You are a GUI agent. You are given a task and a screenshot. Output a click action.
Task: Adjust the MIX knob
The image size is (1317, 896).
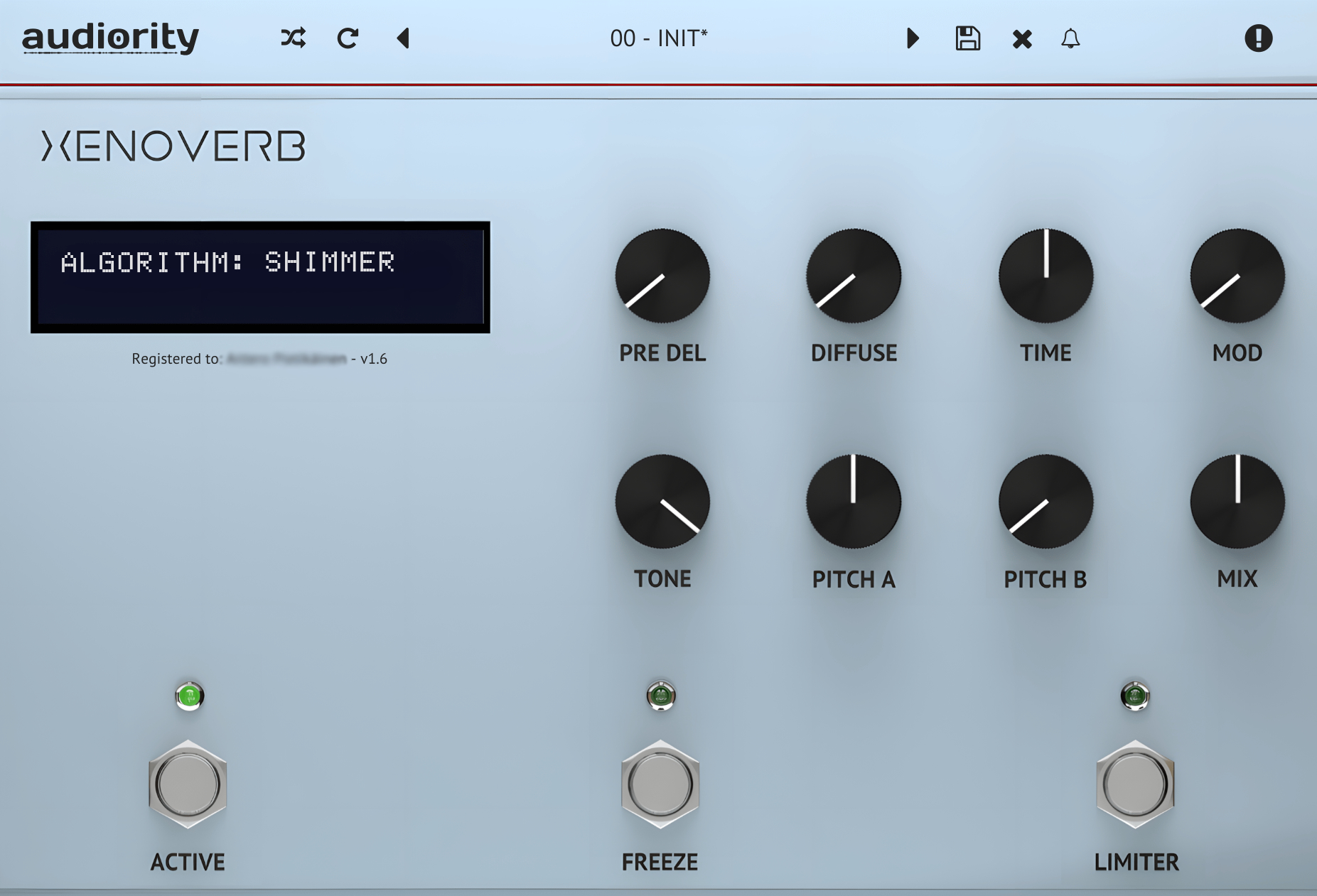(x=1237, y=501)
